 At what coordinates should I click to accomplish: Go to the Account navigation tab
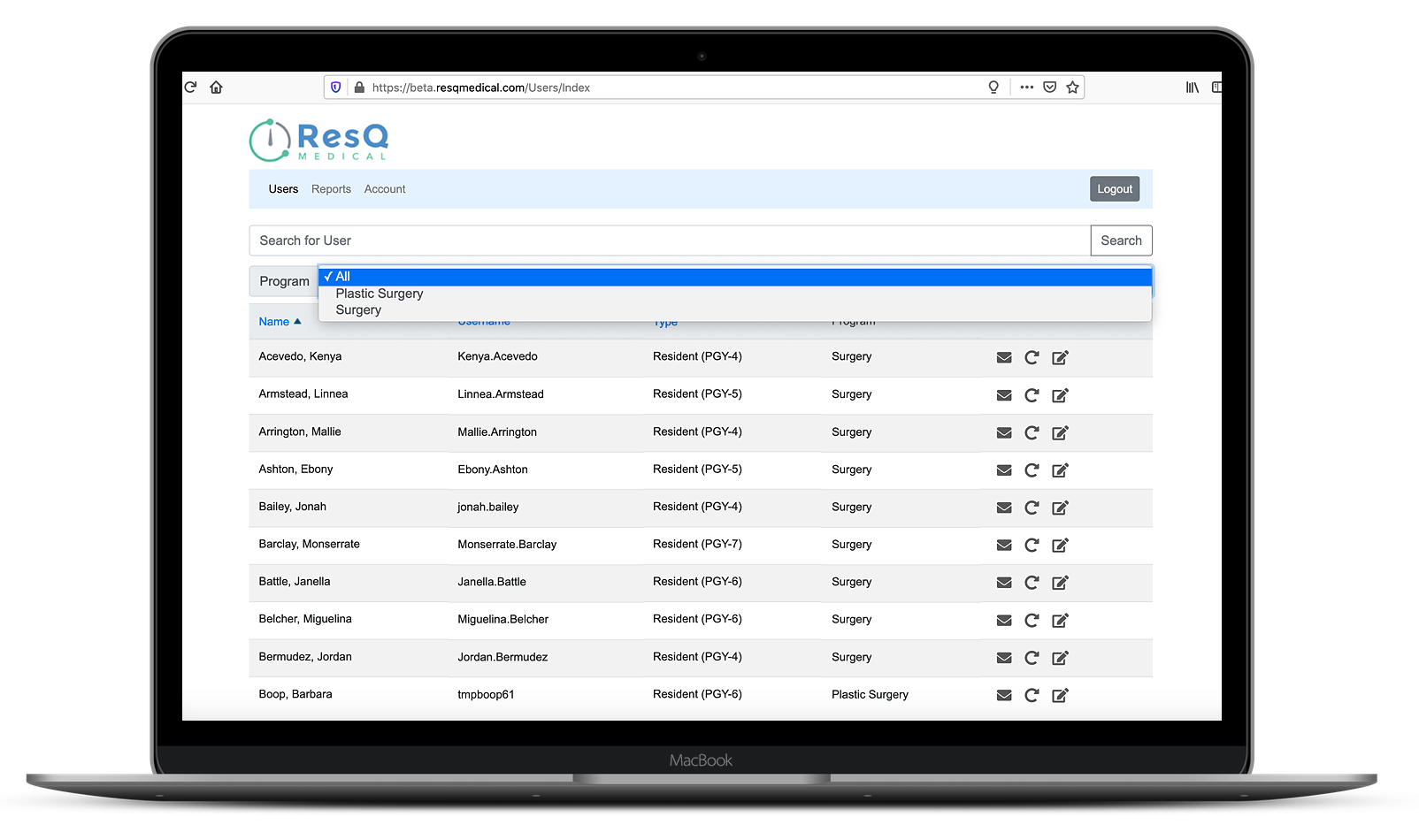tap(385, 189)
